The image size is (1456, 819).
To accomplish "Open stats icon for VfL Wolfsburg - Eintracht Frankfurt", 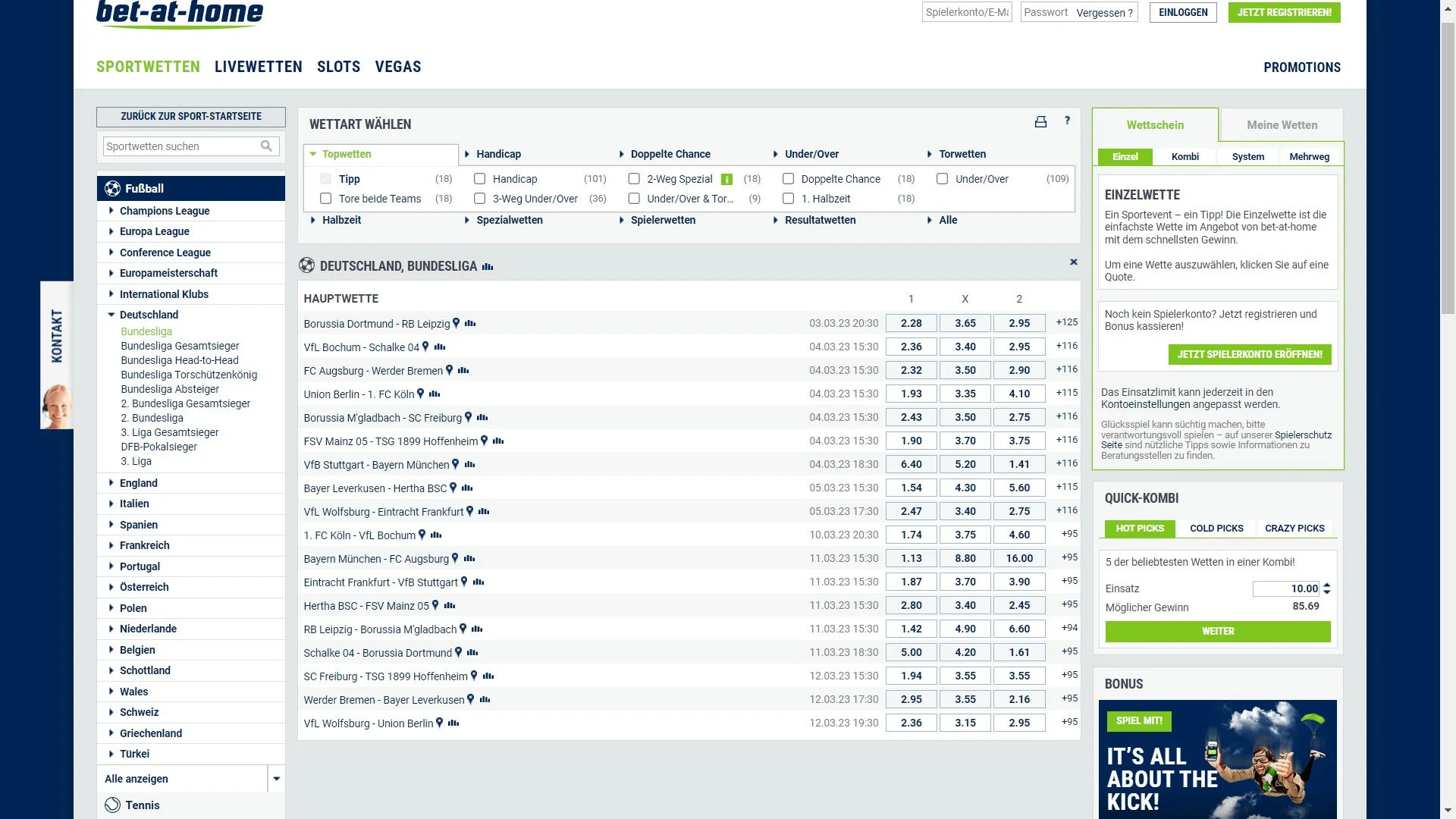I will click(x=484, y=511).
